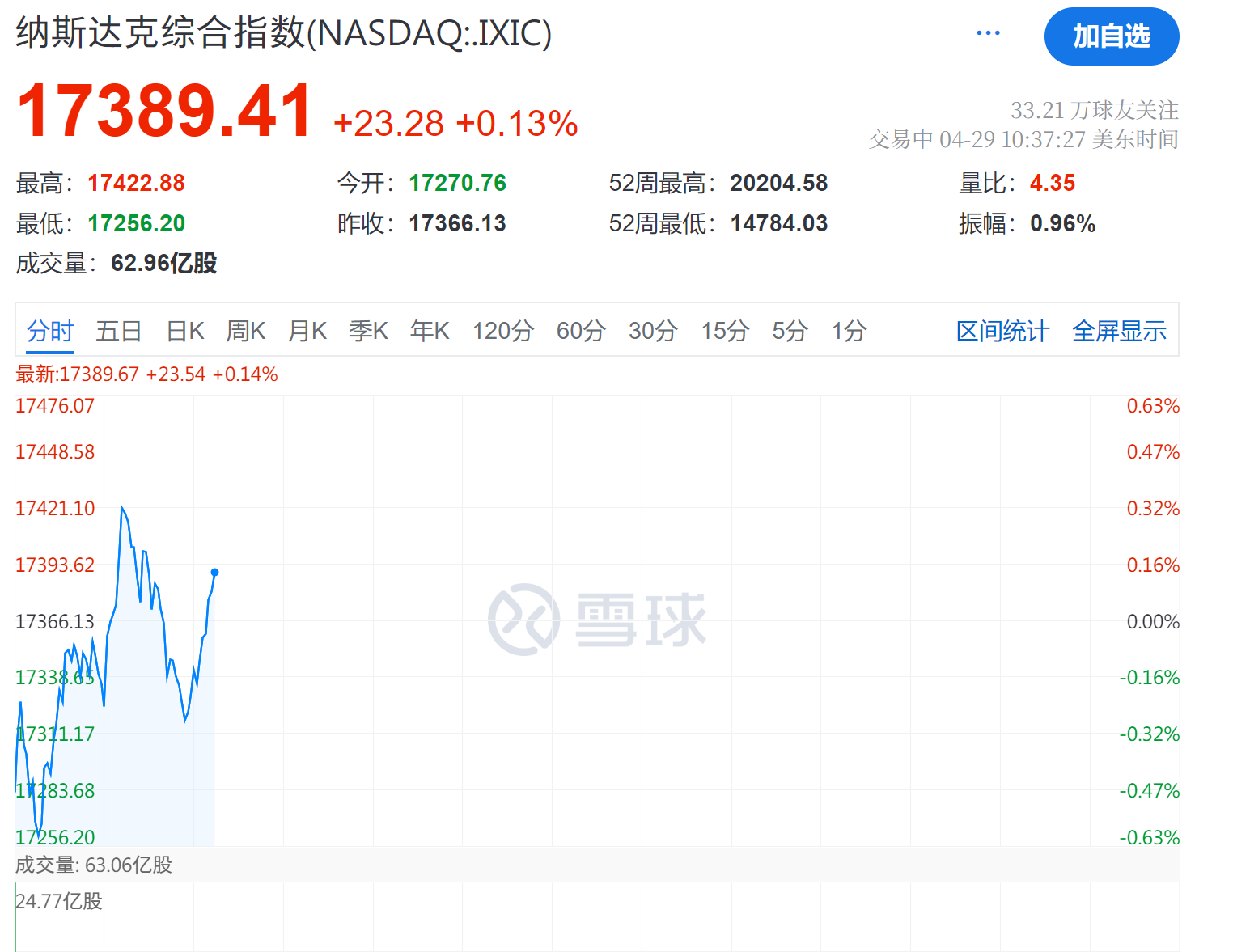Click the 量比 value 4.35
This screenshot has height=952, width=1233.
(1052, 184)
